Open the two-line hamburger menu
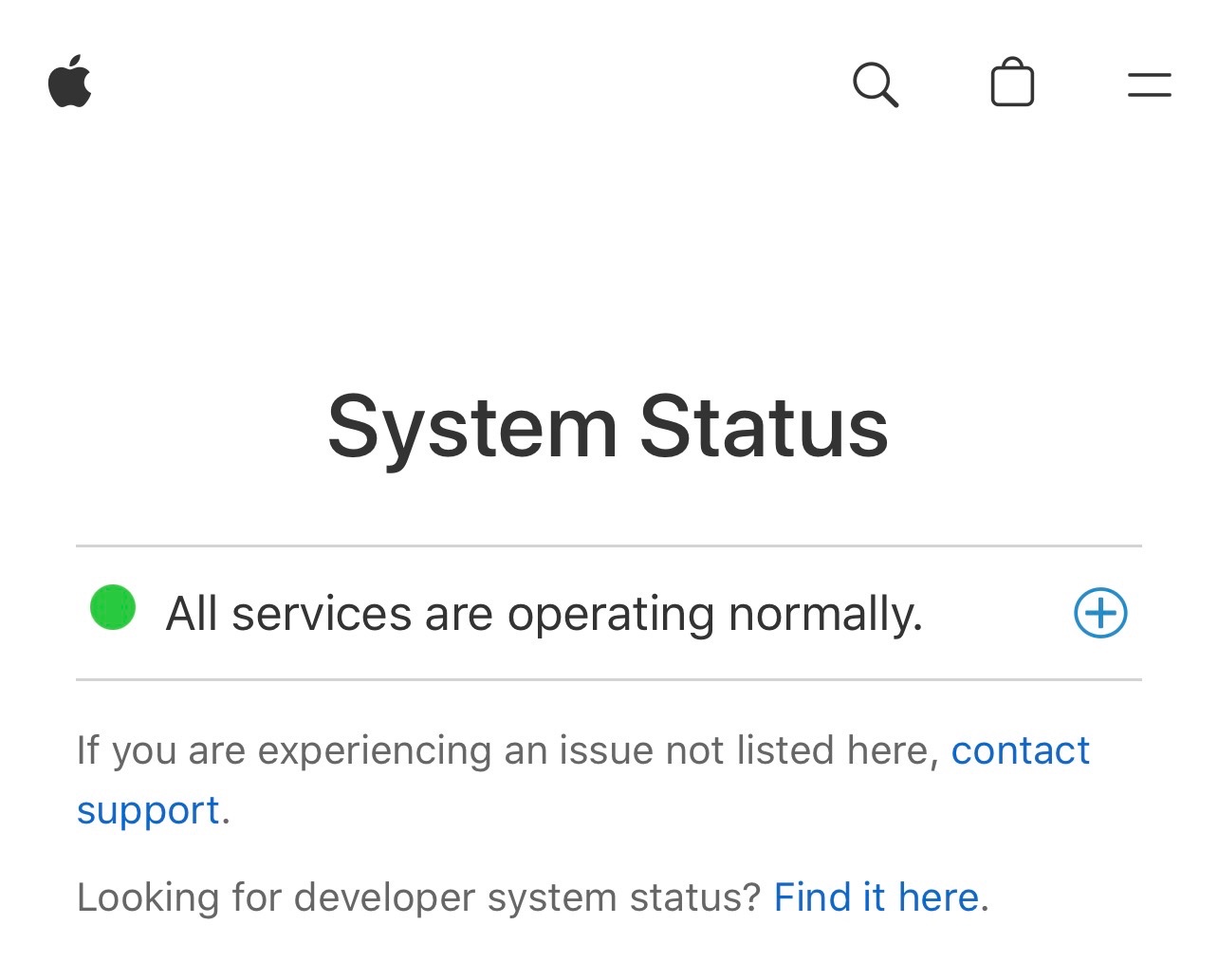The width and height of the screenshot is (1218, 980). (1149, 84)
